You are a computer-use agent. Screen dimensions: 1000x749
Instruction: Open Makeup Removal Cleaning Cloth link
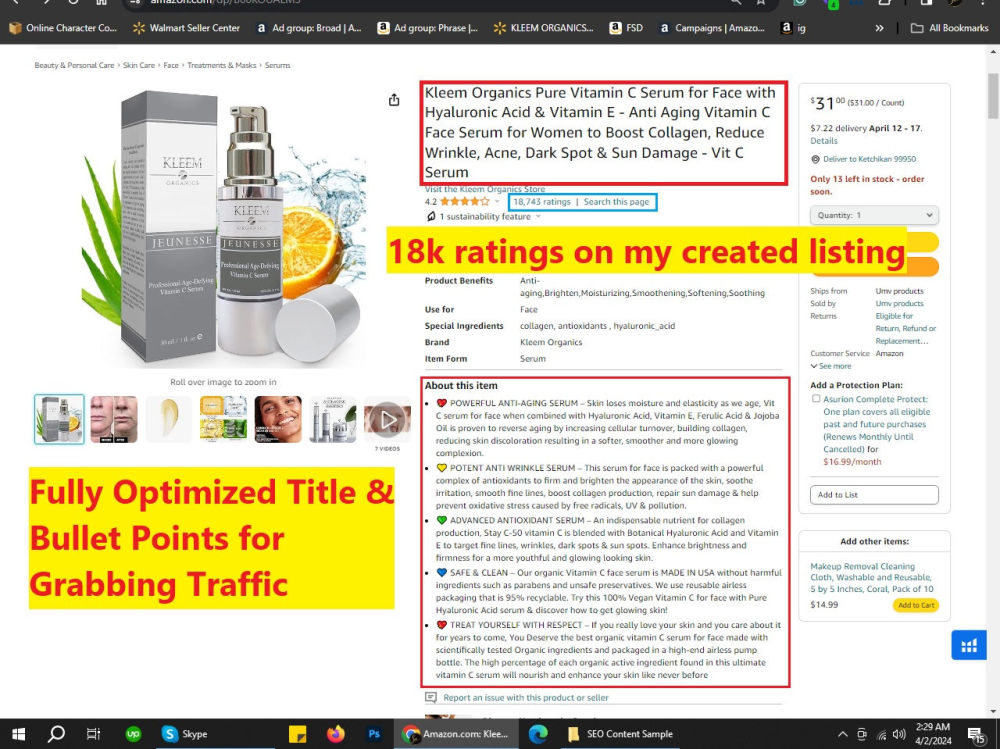(x=871, y=577)
